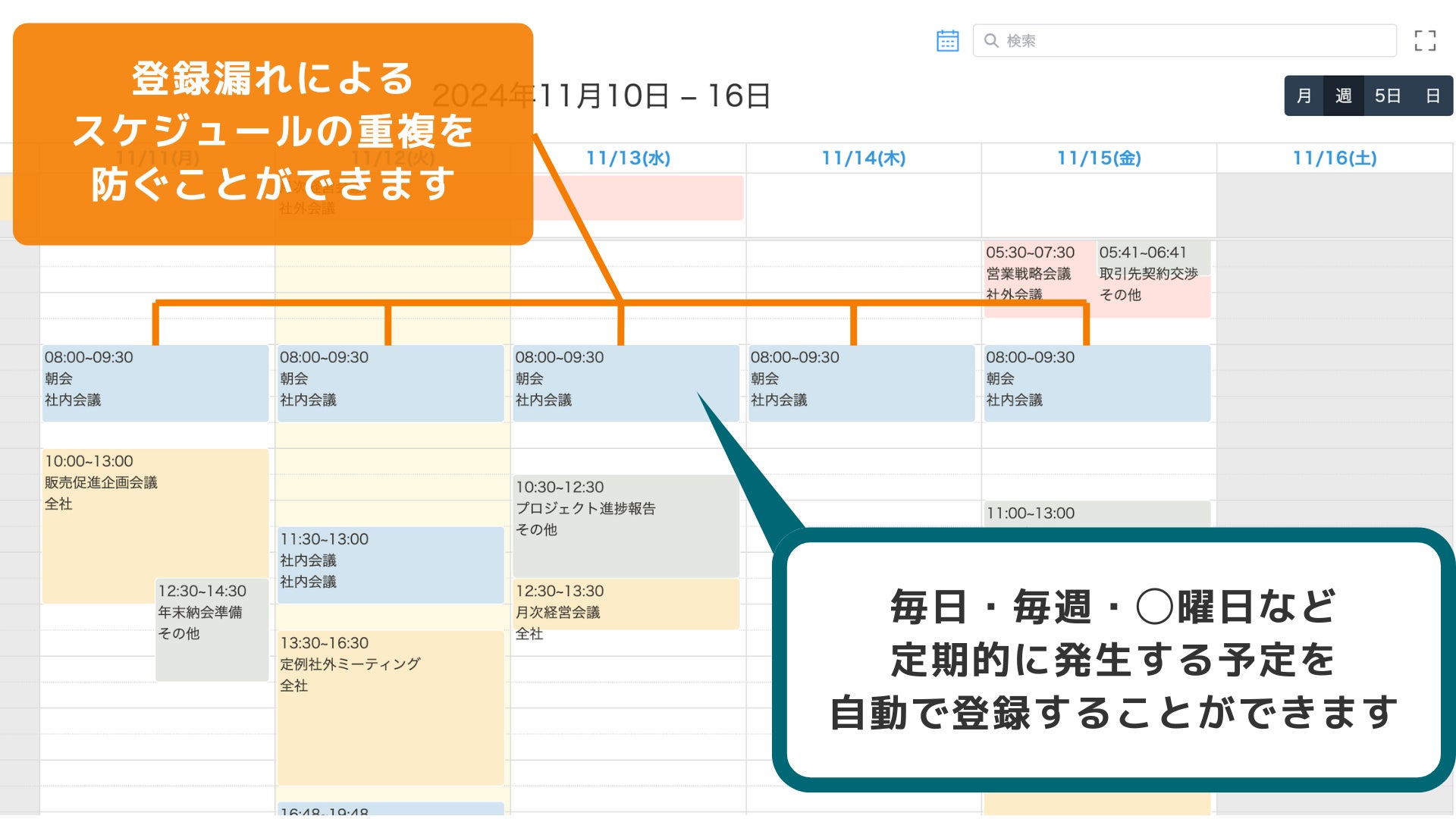This screenshot has height=819, width=1456.
Task: Open Thursday's 朝会 event at 08:00
Action: (860, 383)
